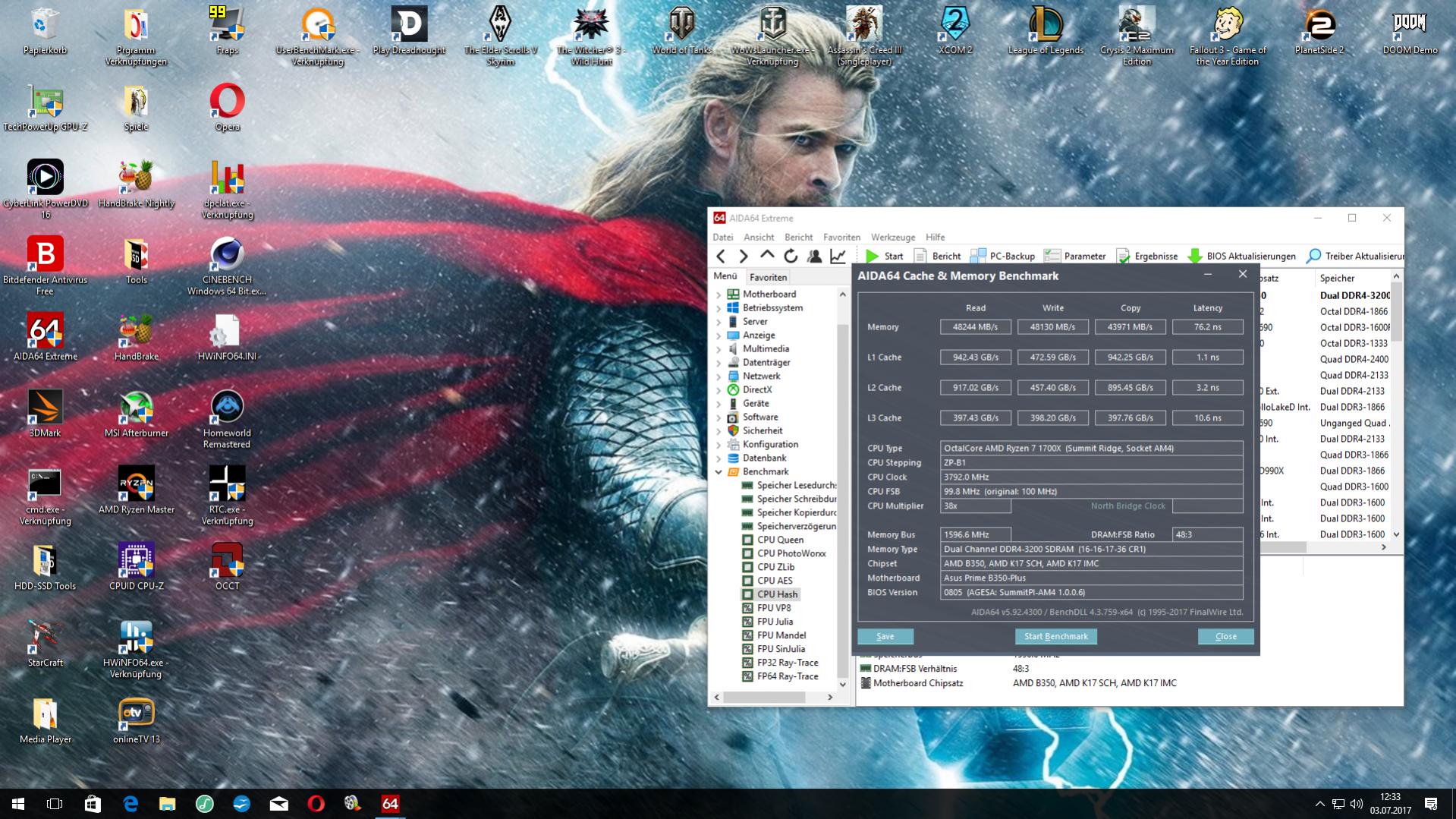Expand the Netzwerk tree node
Image resolution: width=1456 pixels, height=819 pixels.
click(719, 376)
